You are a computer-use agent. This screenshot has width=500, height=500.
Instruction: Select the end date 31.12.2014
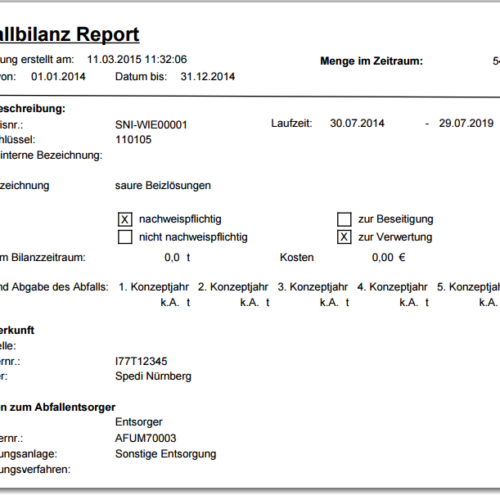click(208, 77)
